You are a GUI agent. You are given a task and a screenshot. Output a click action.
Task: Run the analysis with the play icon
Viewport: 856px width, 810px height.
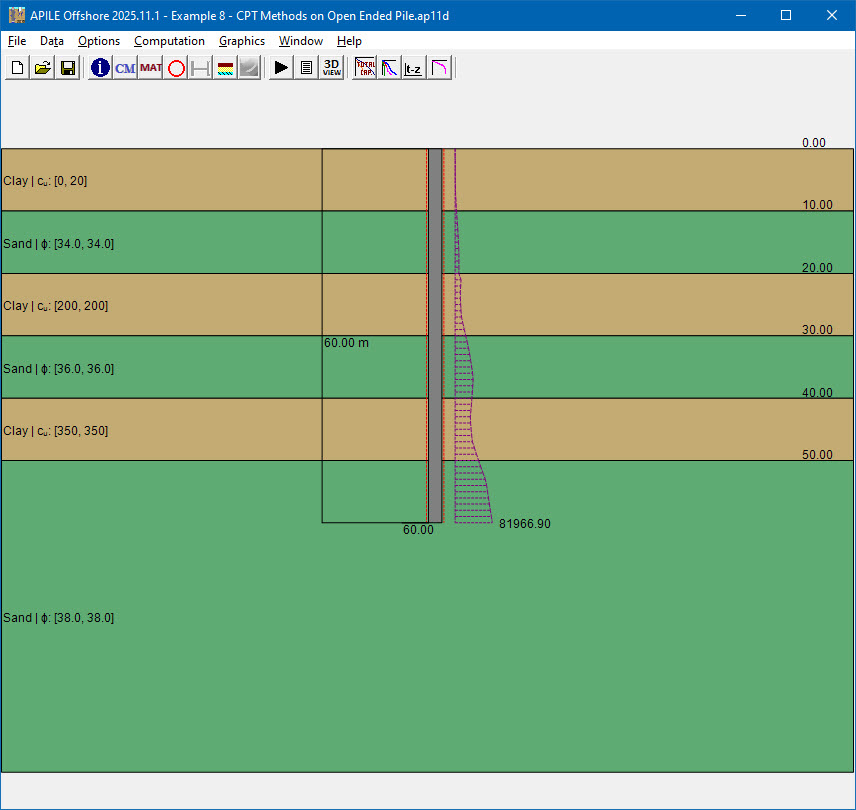(x=281, y=68)
